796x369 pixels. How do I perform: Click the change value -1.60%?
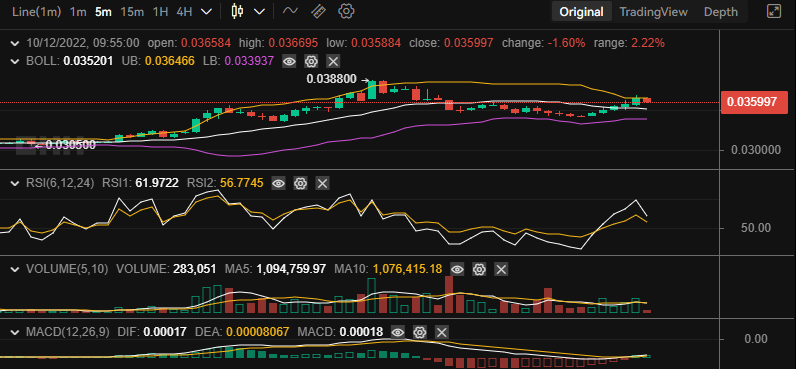point(567,43)
